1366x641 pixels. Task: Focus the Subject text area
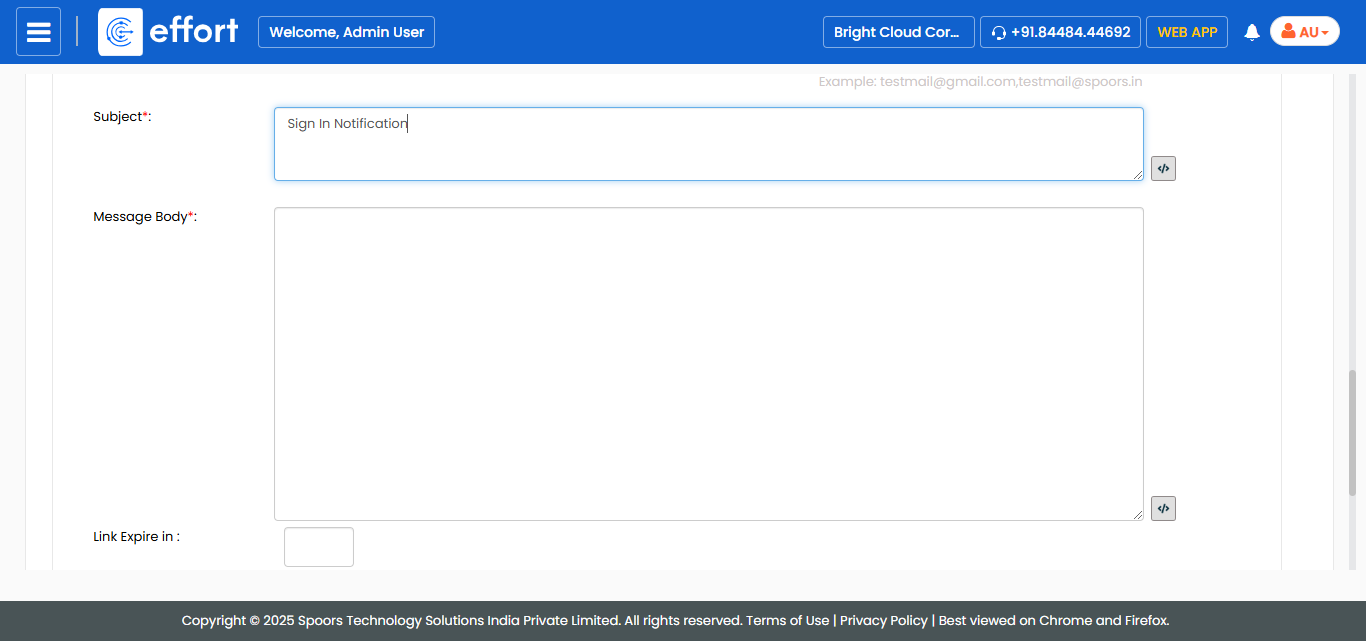pyautogui.click(x=708, y=144)
